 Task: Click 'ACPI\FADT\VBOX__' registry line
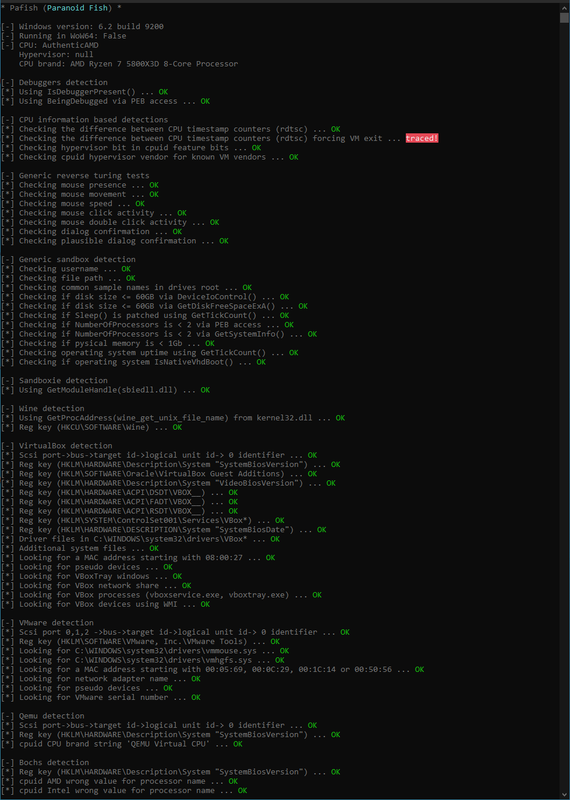119,502
